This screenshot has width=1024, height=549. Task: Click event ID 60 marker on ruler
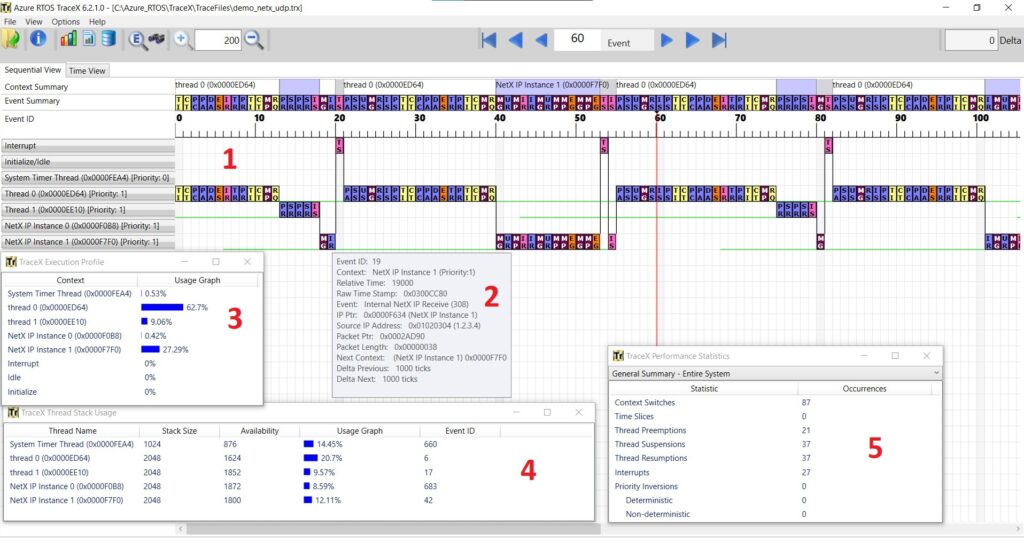coord(660,118)
